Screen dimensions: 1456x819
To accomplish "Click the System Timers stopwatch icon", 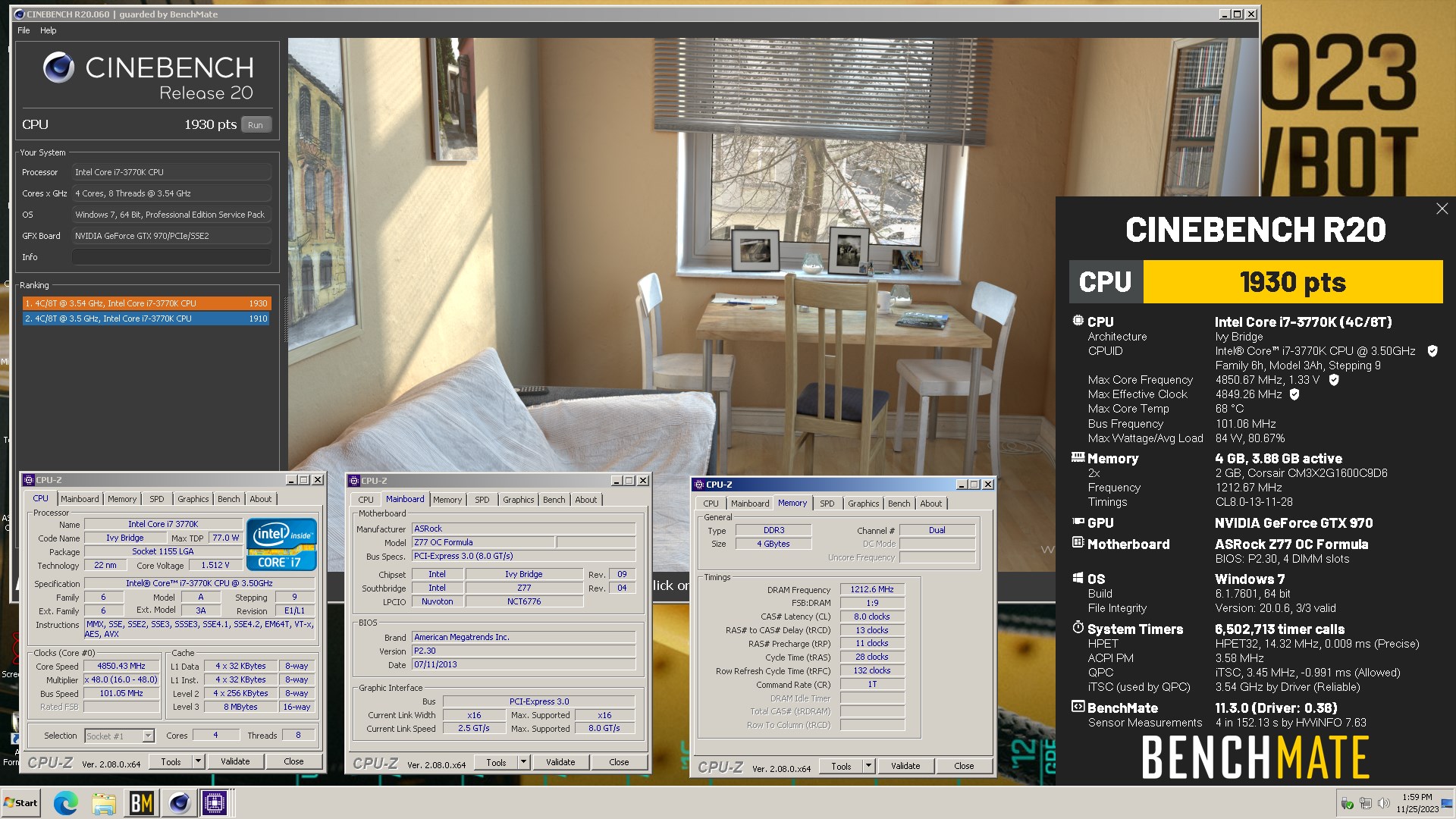I will tap(1078, 627).
